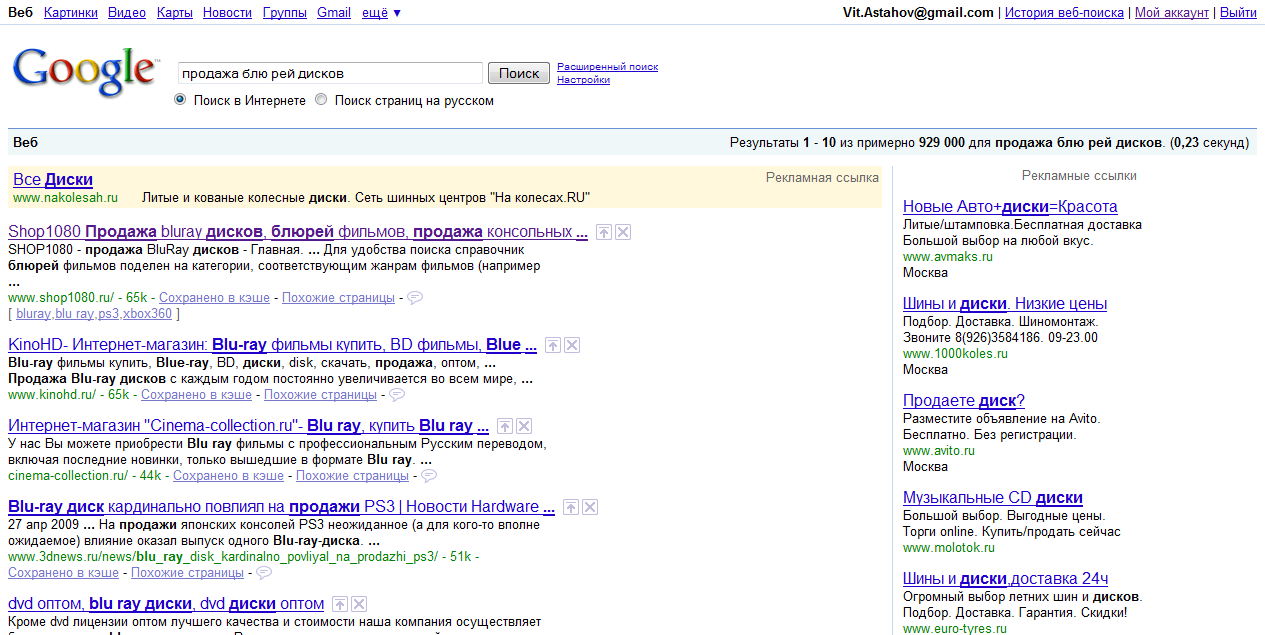Open 'Похожие страницы' for 3dnews.ru result
The image size is (1265, 635).
click(187, 573)
